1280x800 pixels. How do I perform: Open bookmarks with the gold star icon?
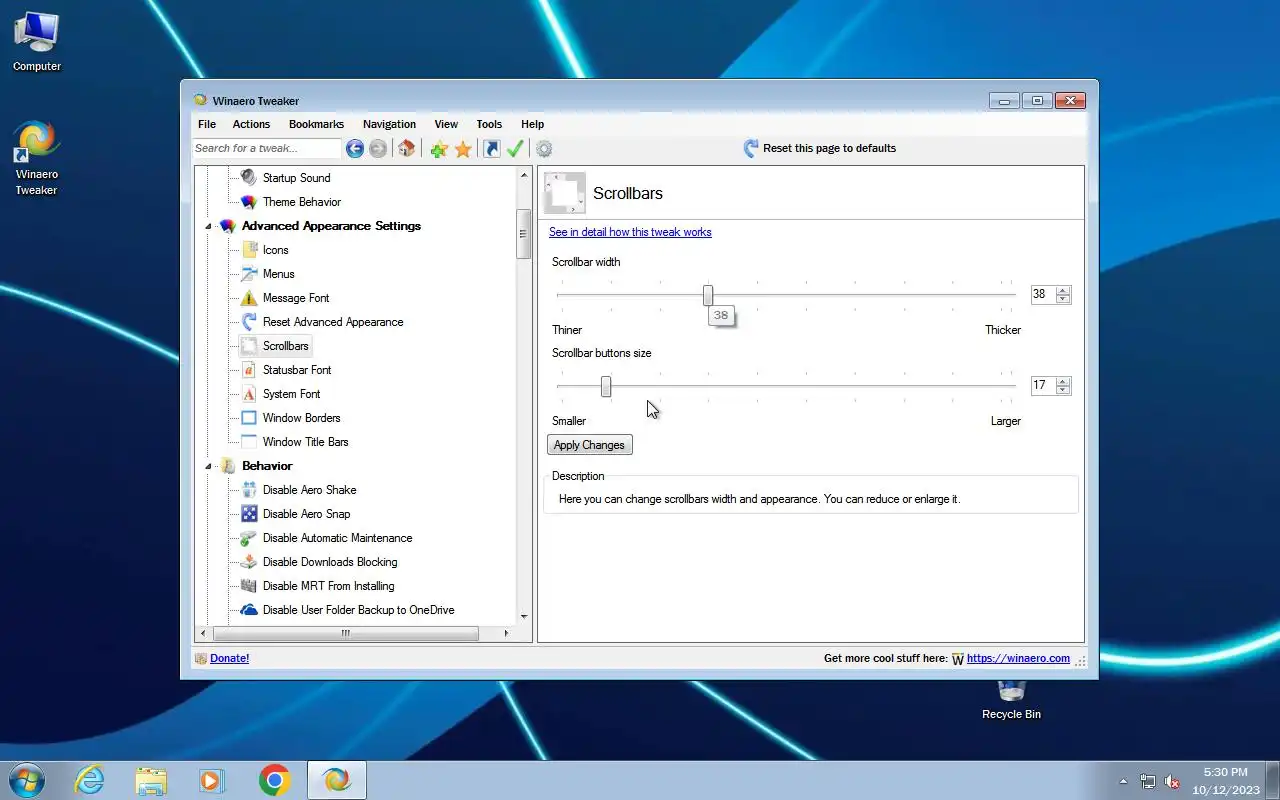tap(463, 149)
